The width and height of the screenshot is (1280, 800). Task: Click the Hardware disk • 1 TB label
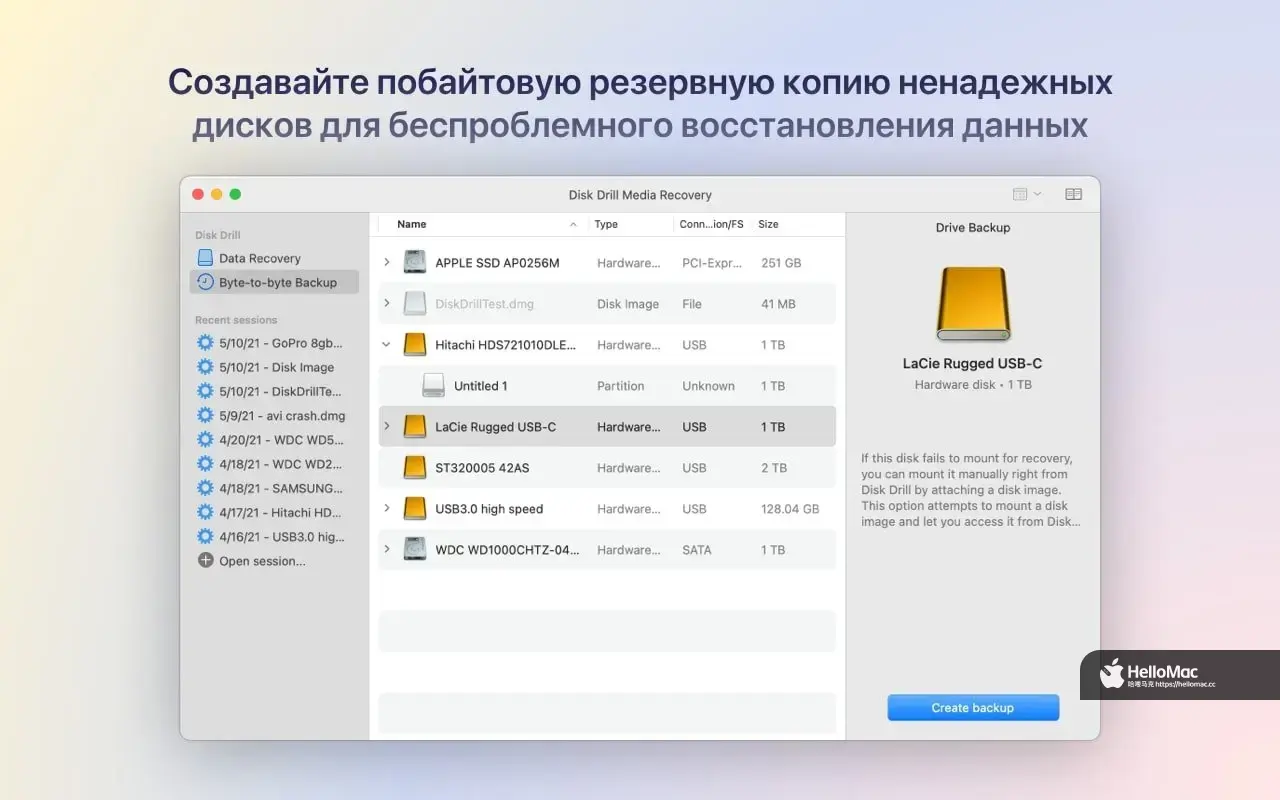tap(973, 385)
